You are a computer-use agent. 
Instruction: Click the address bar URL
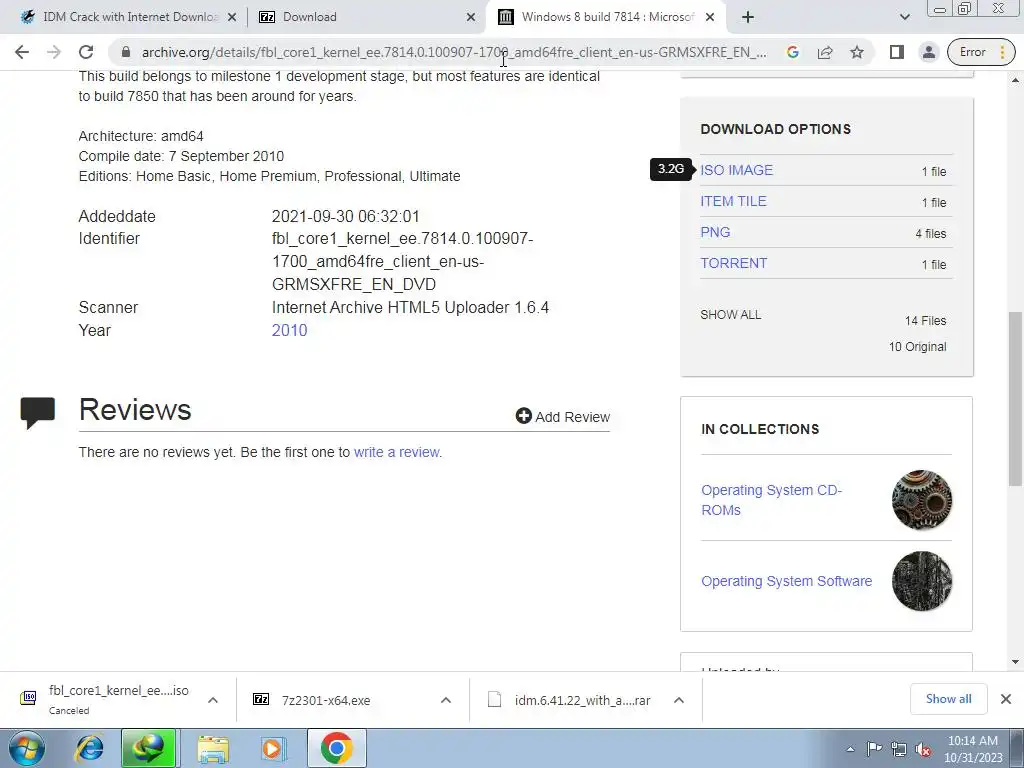pyautogui.click(x=454, y=52)
